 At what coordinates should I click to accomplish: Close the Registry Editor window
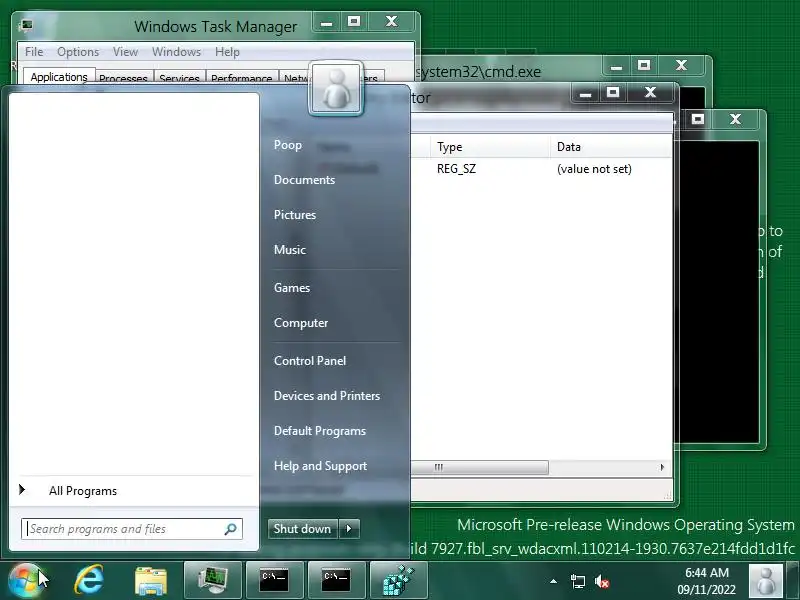coord(650,93)
